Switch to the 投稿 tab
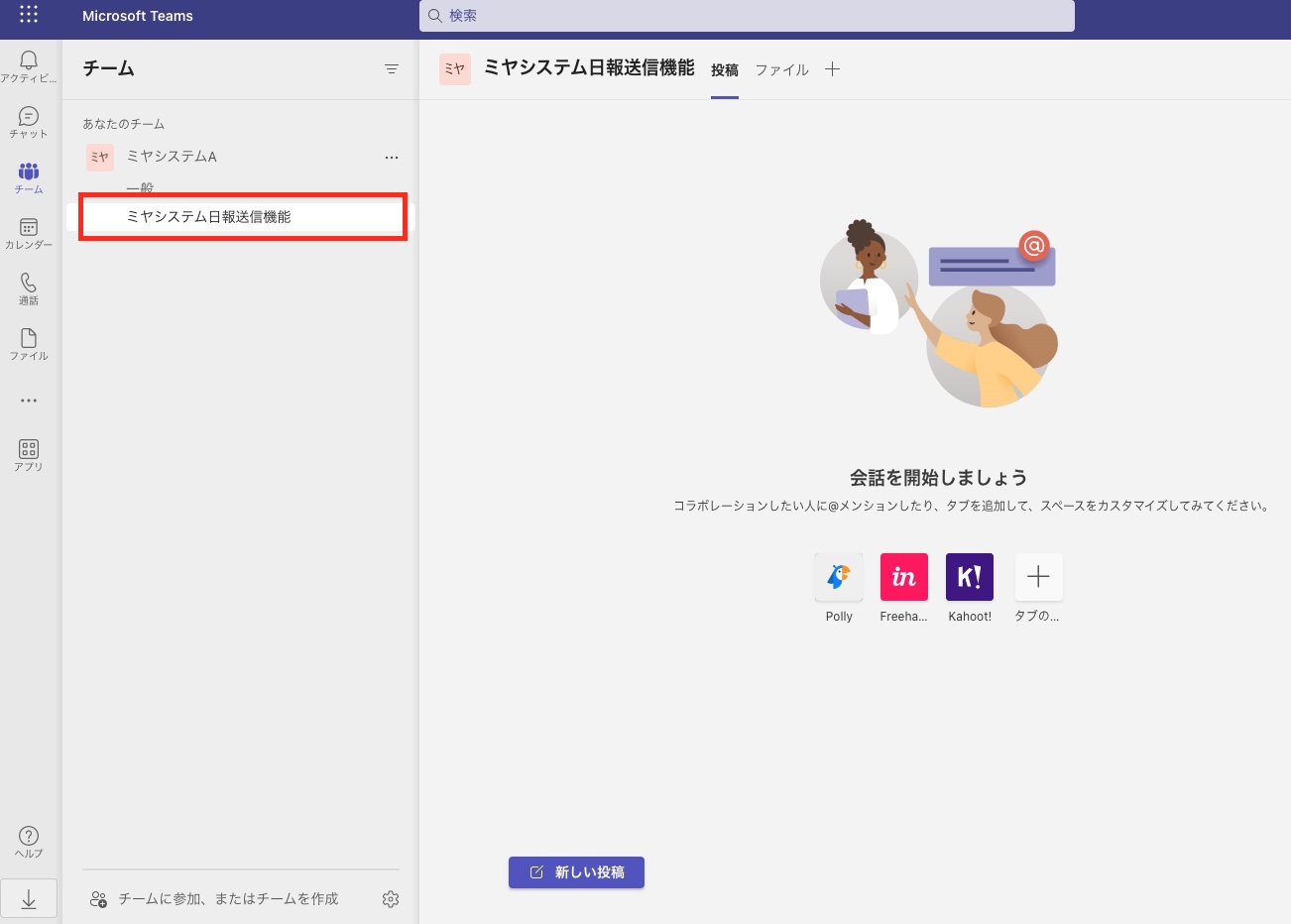This screenshot has width=1291, height=924. (x=725, y=69)
